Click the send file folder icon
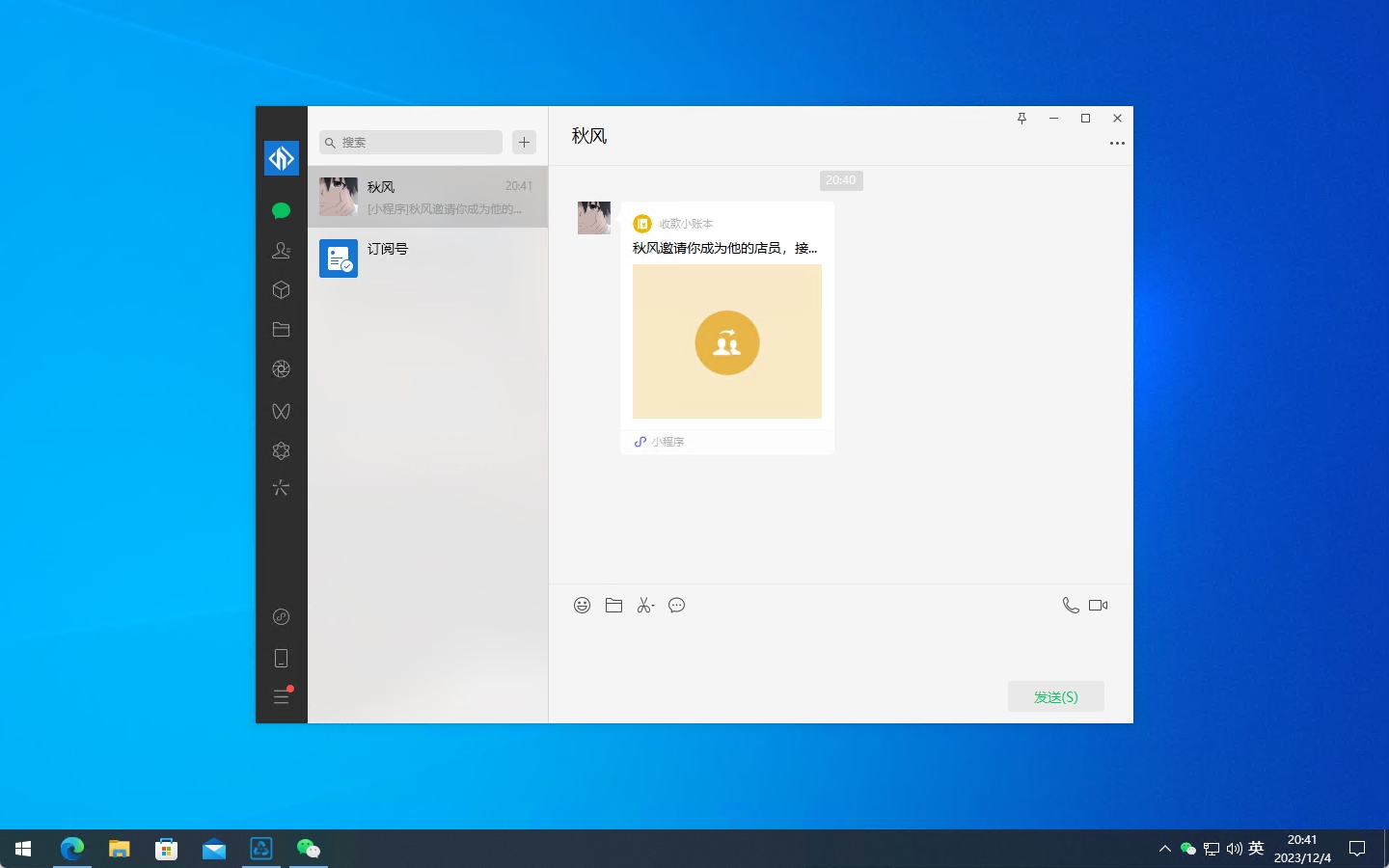The height and width of the screenshot is (868, 1389). (x=613, y=606)
